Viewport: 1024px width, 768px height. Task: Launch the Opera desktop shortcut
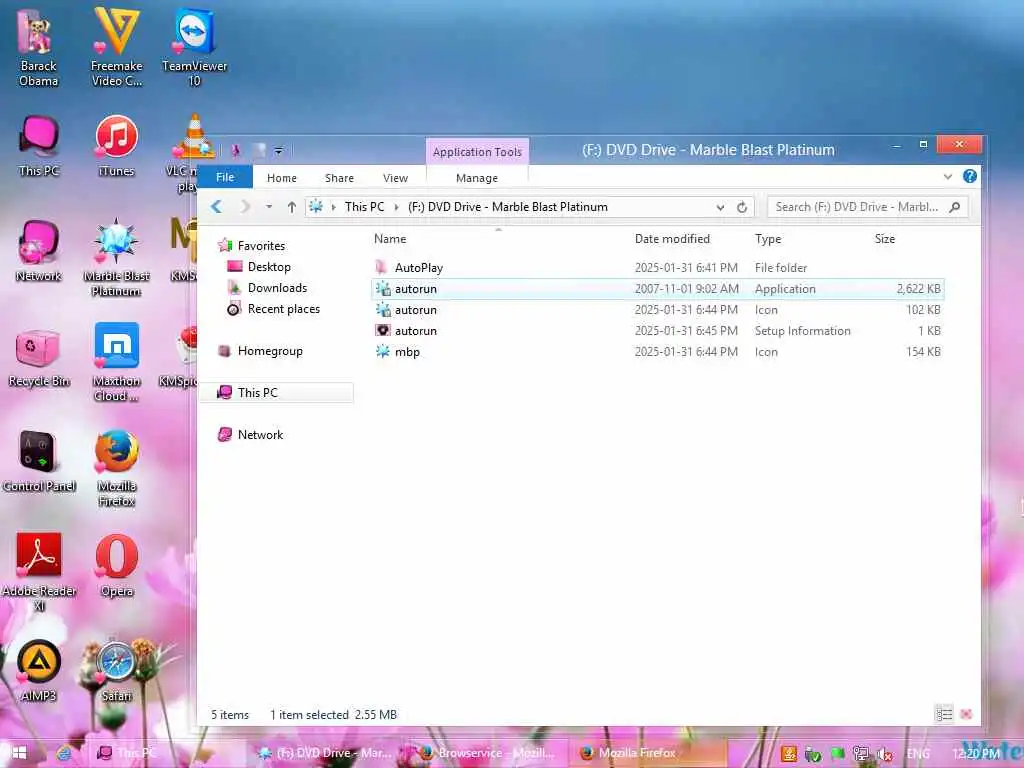[116, 566]
